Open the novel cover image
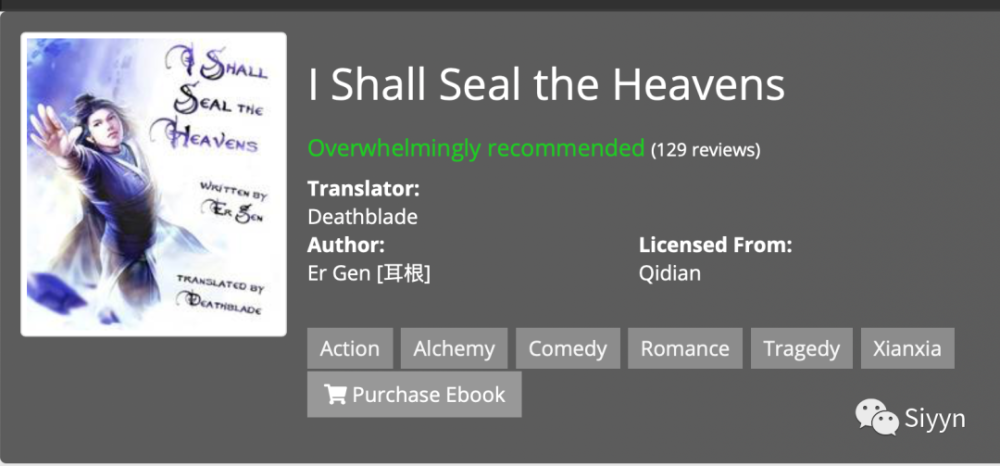Viewport: 1000px width, 466px height. coord(153,184)
